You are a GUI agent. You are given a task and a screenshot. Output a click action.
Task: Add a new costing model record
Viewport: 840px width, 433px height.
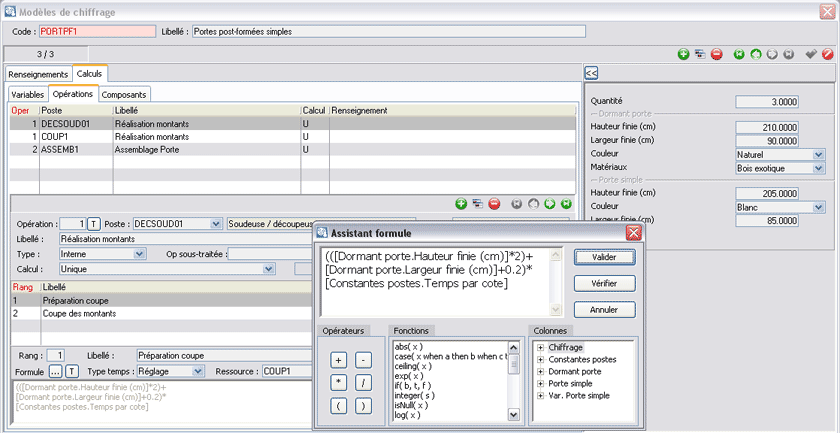pos(683,54)
